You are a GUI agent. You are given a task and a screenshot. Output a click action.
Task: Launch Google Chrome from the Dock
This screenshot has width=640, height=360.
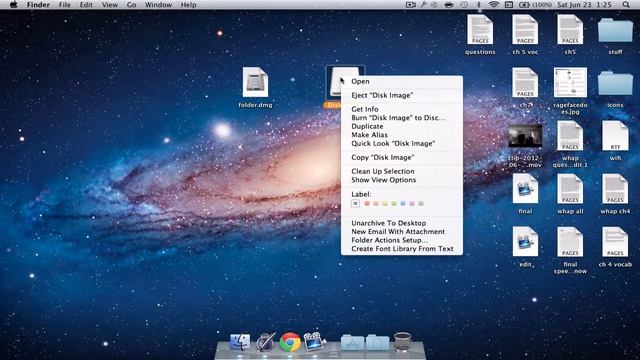(x=290, y=342)
